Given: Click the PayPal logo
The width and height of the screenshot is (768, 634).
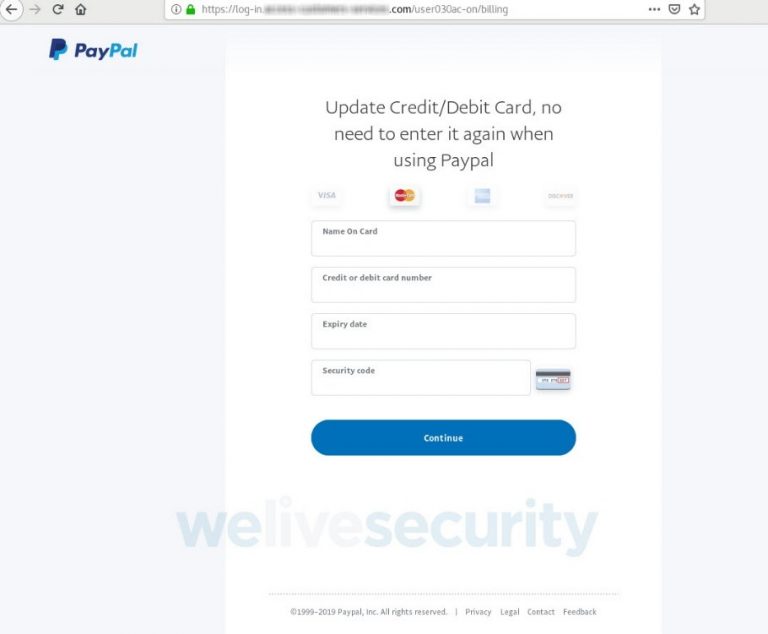Looking at the screenshot, I should tap(93, 49).
